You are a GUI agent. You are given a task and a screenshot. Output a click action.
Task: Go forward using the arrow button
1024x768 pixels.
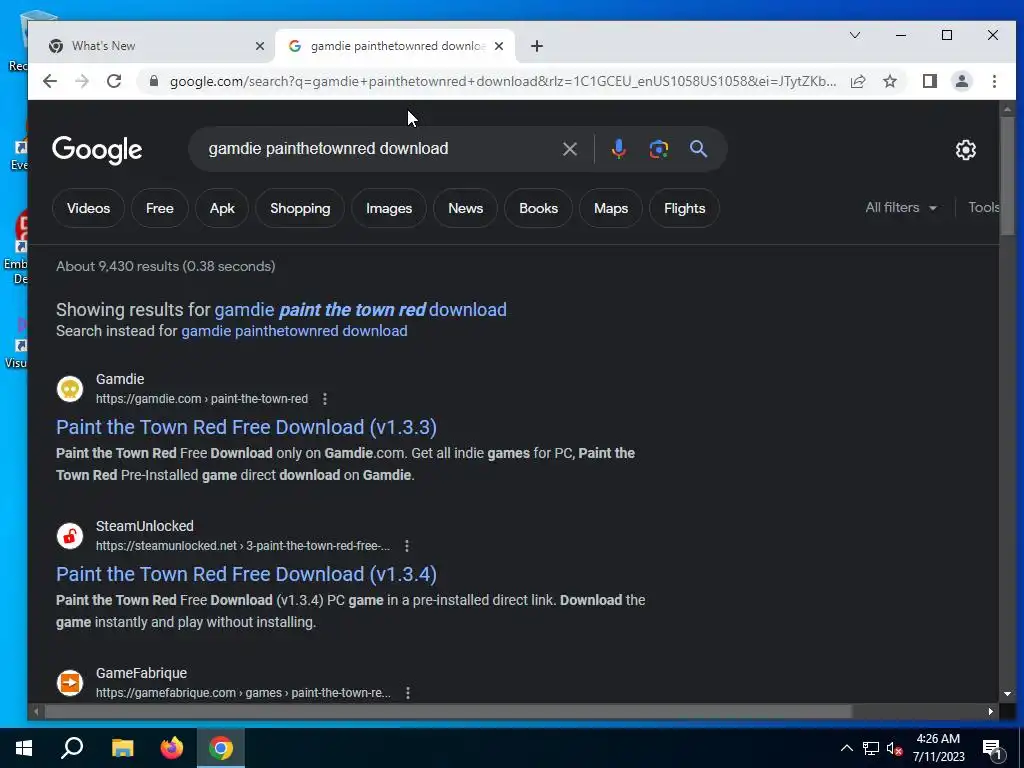[82, 81]
